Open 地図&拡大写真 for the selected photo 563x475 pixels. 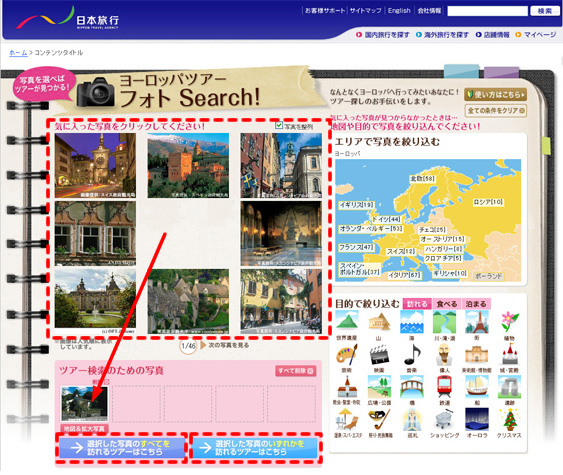click(x=84, y=429)
